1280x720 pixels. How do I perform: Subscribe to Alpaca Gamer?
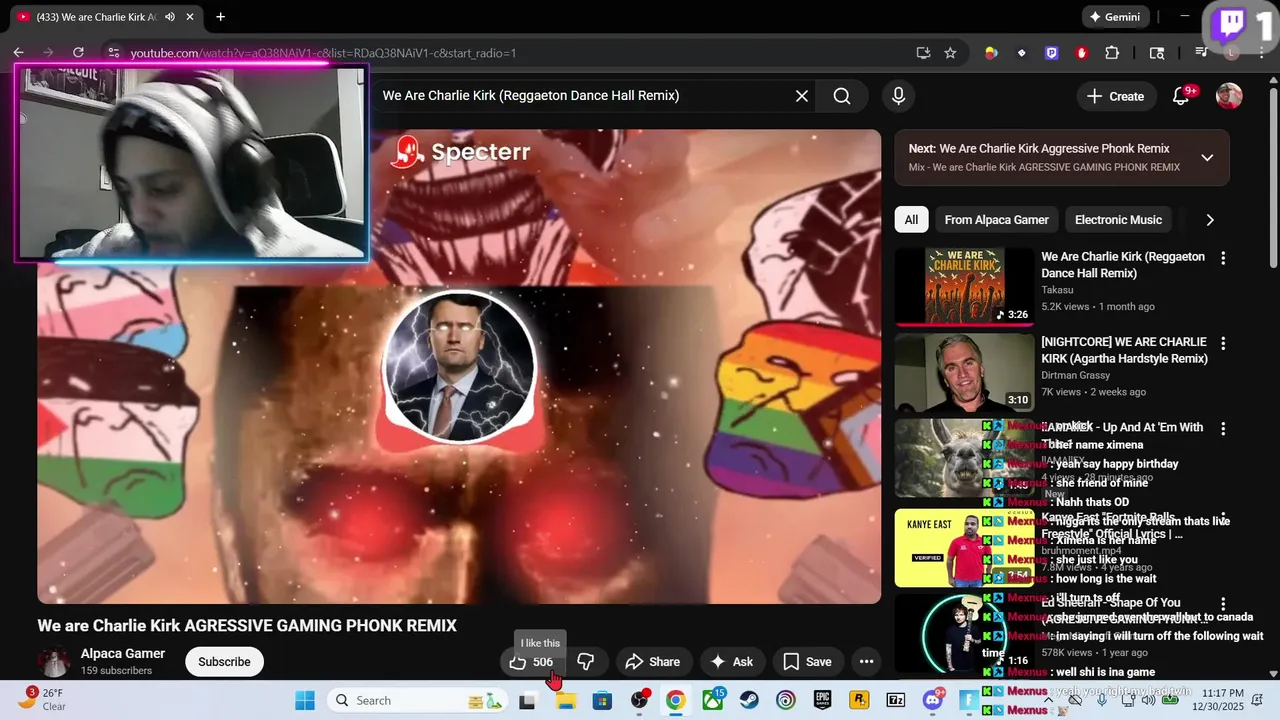[224, 662]
